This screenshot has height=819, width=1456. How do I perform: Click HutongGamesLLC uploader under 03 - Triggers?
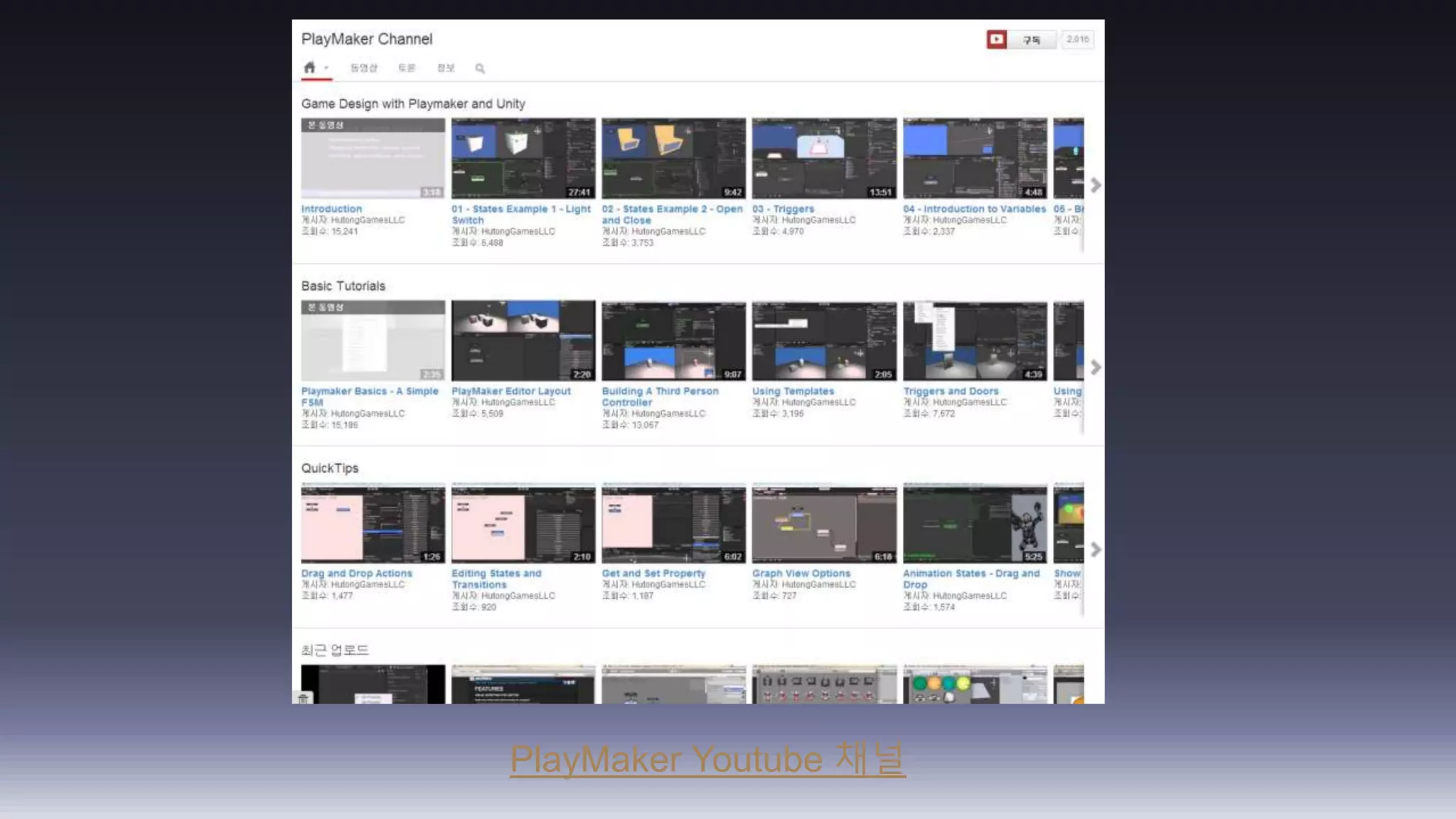coord(819,220)
